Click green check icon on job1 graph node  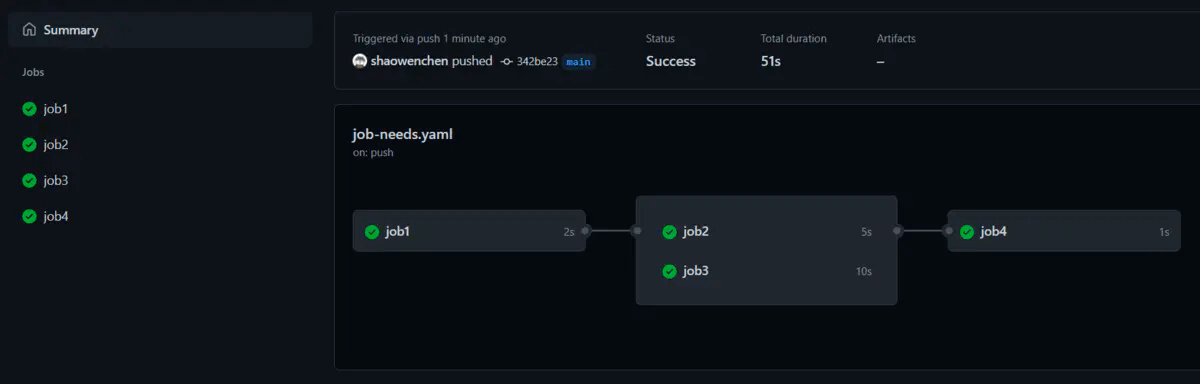point(372,232)
